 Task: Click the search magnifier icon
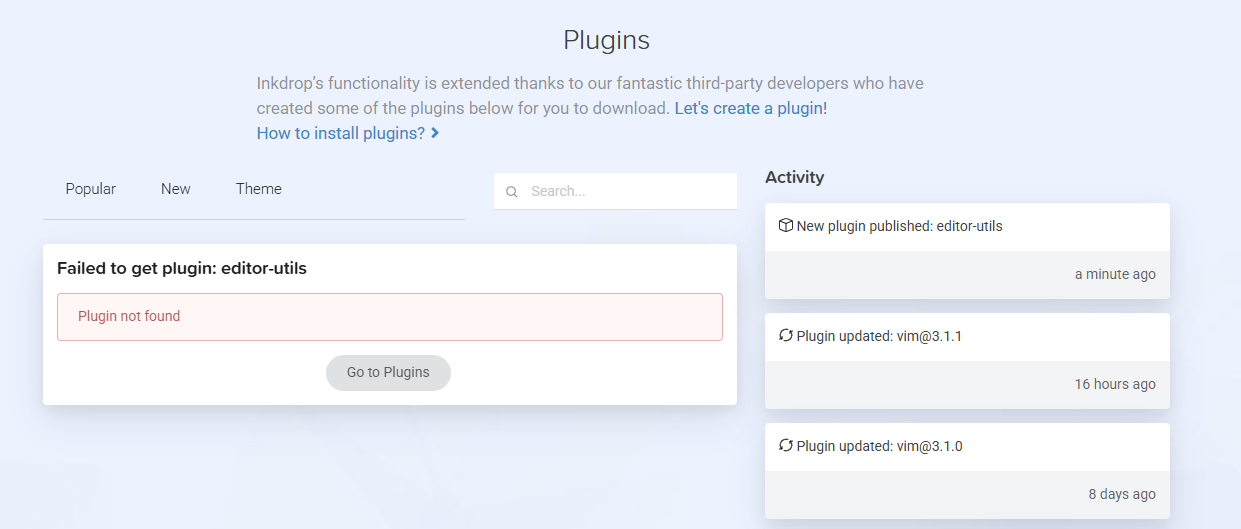[x=512, y=192]
